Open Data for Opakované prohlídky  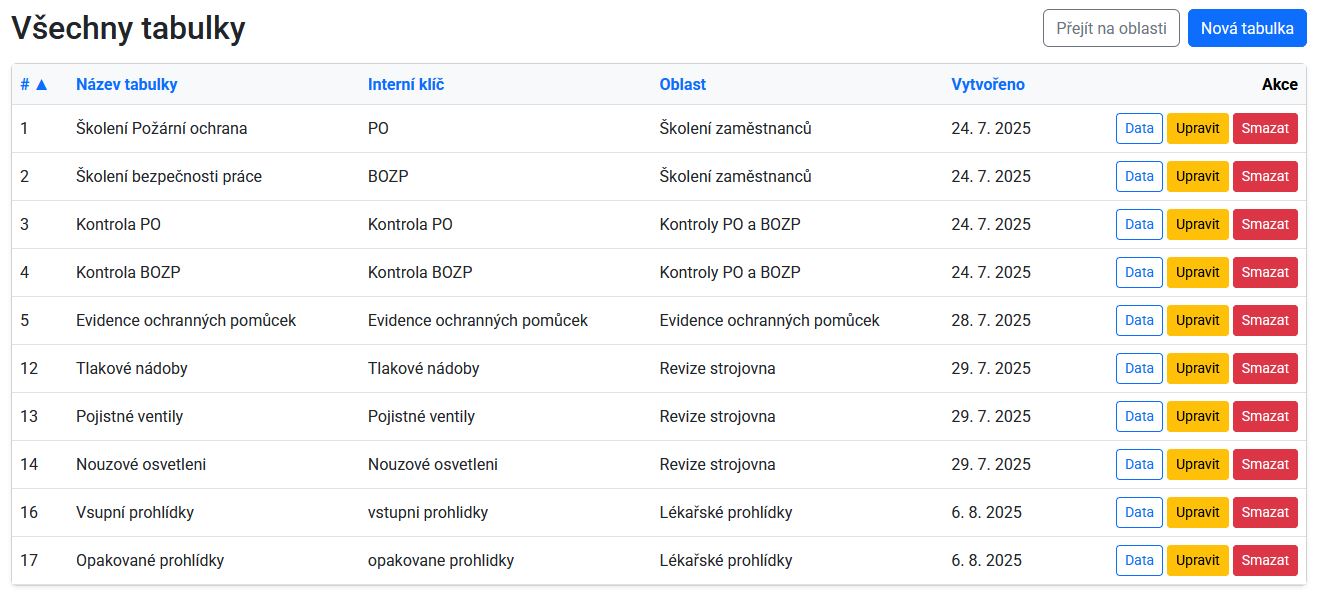pyautogui.click(x=1139, y=560)
